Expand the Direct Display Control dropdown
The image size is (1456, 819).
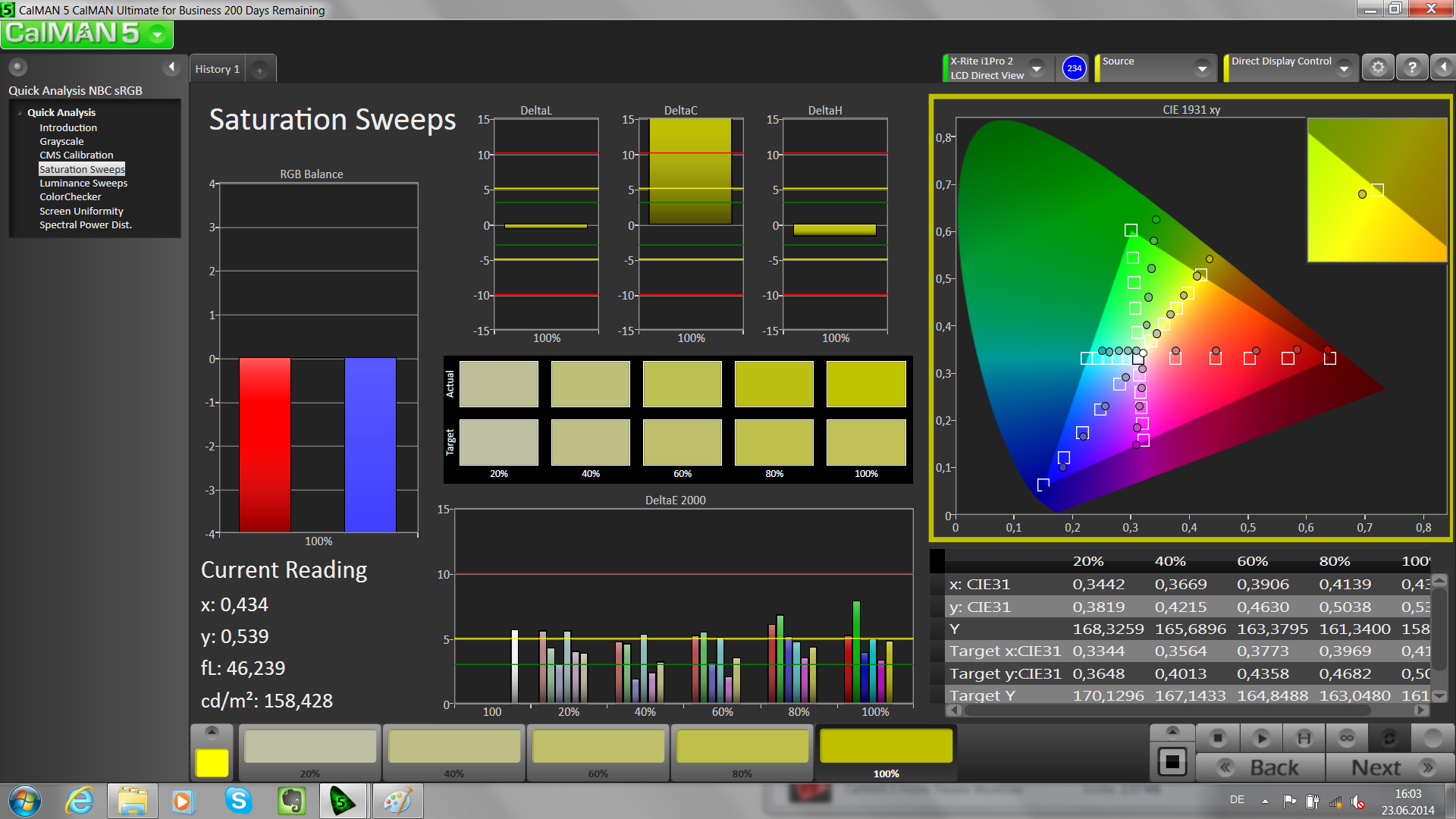point(1344,68)
